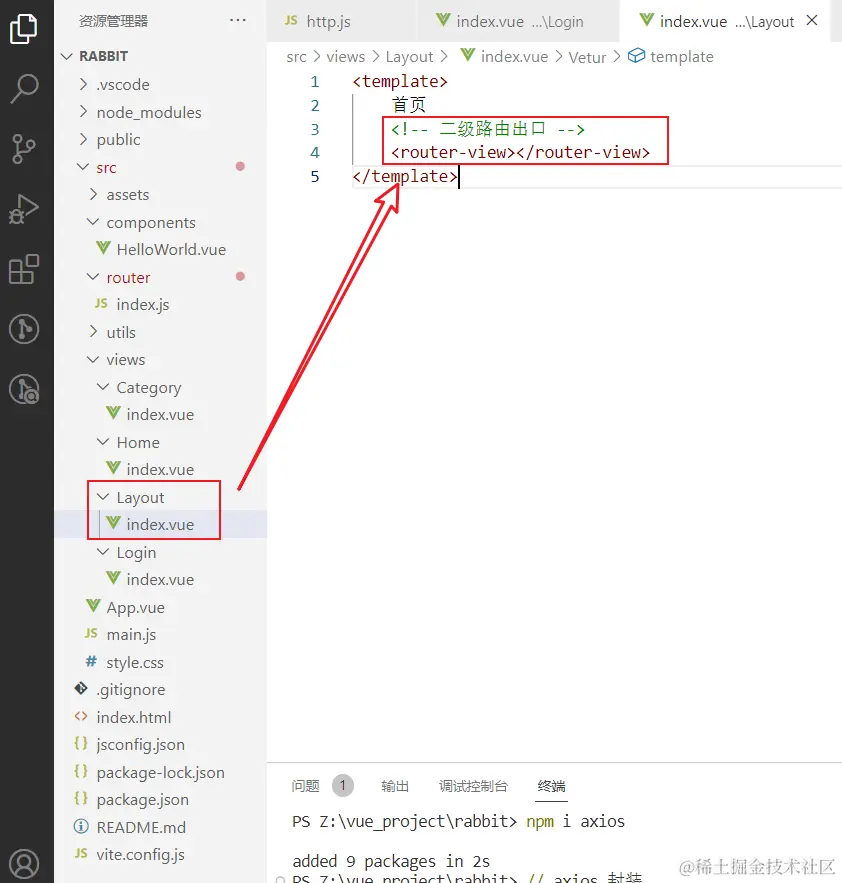
Task: Switch to the 调试控制台 panel tab
Action: [x=473, y=786]
